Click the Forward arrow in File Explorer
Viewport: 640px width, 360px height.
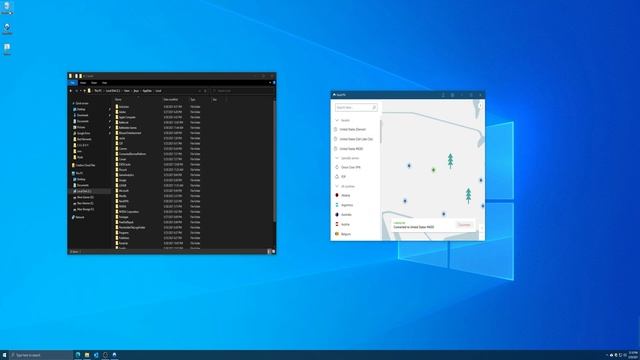tap(76, 91)
